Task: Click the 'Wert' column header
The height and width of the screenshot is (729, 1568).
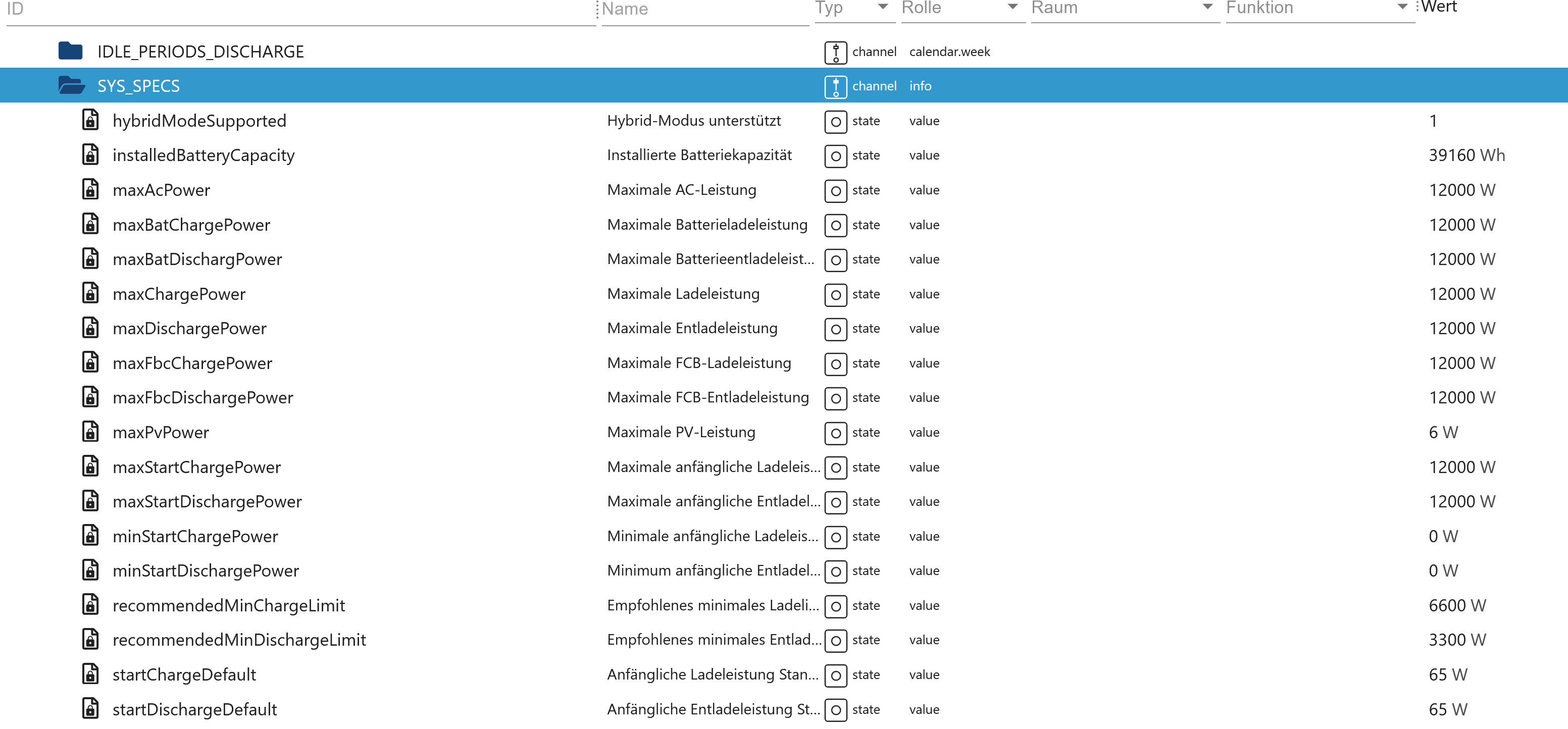Action: click(1439, 7)
